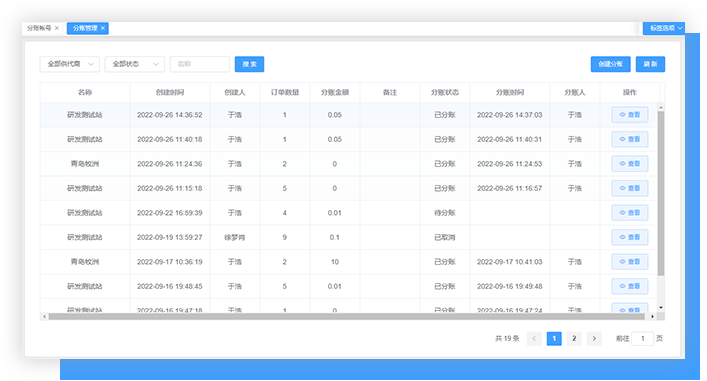Click the 前往 page number input

643,339
